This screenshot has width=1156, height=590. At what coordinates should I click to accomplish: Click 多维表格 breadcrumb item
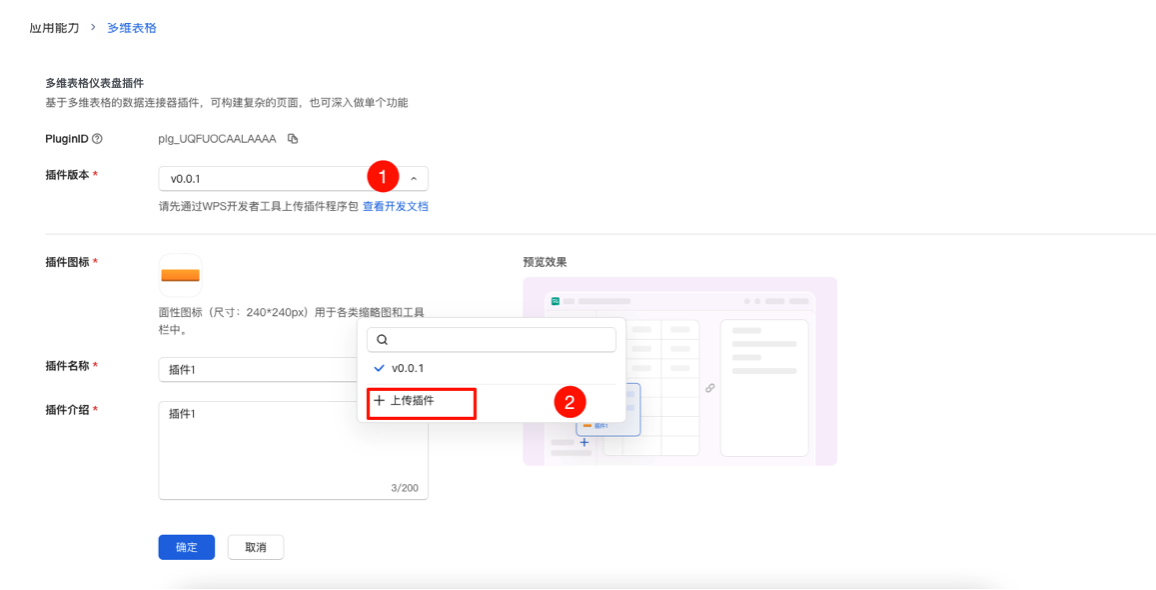[132, 28]
